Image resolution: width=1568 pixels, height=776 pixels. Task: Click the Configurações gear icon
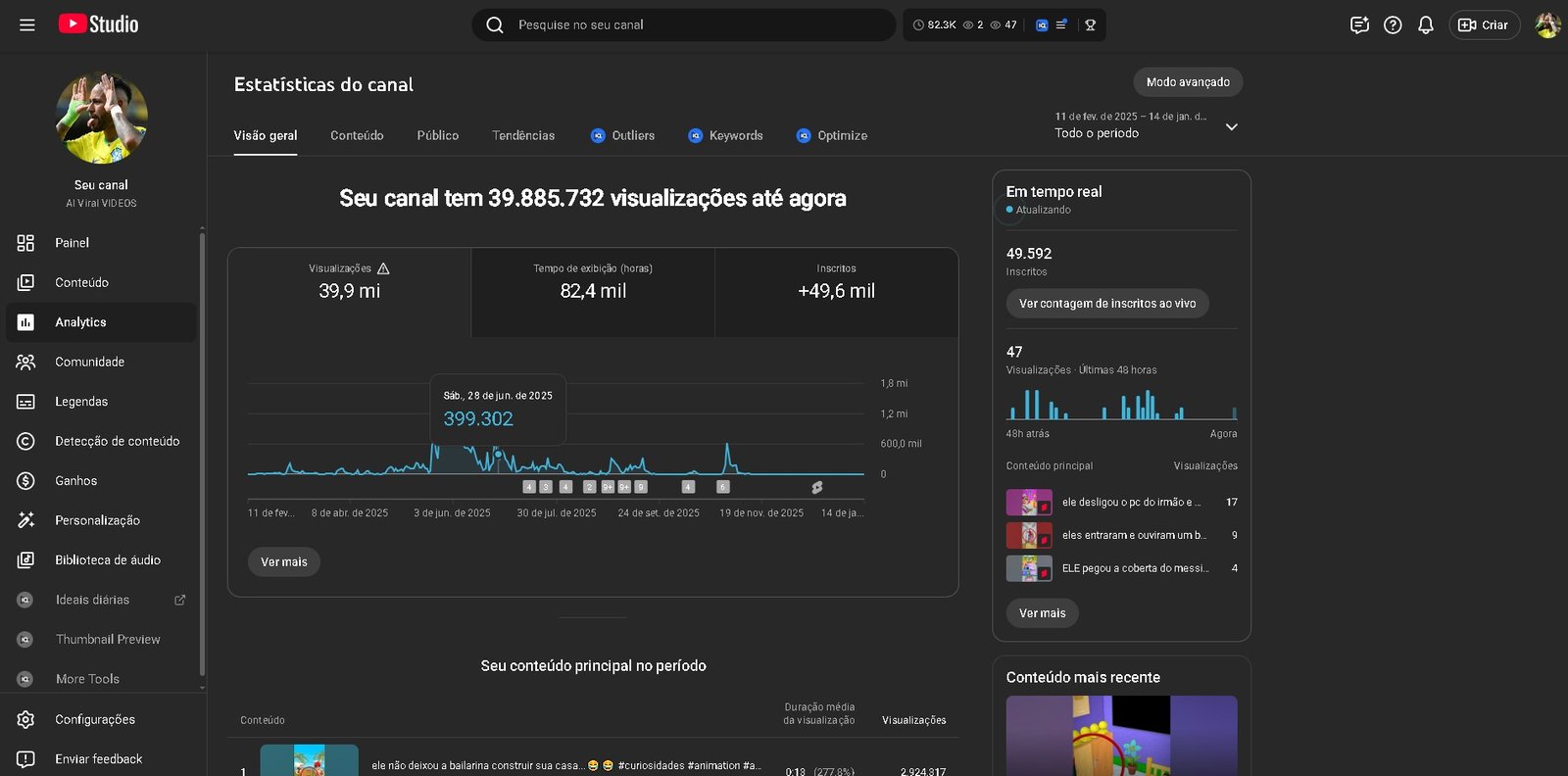25,719
